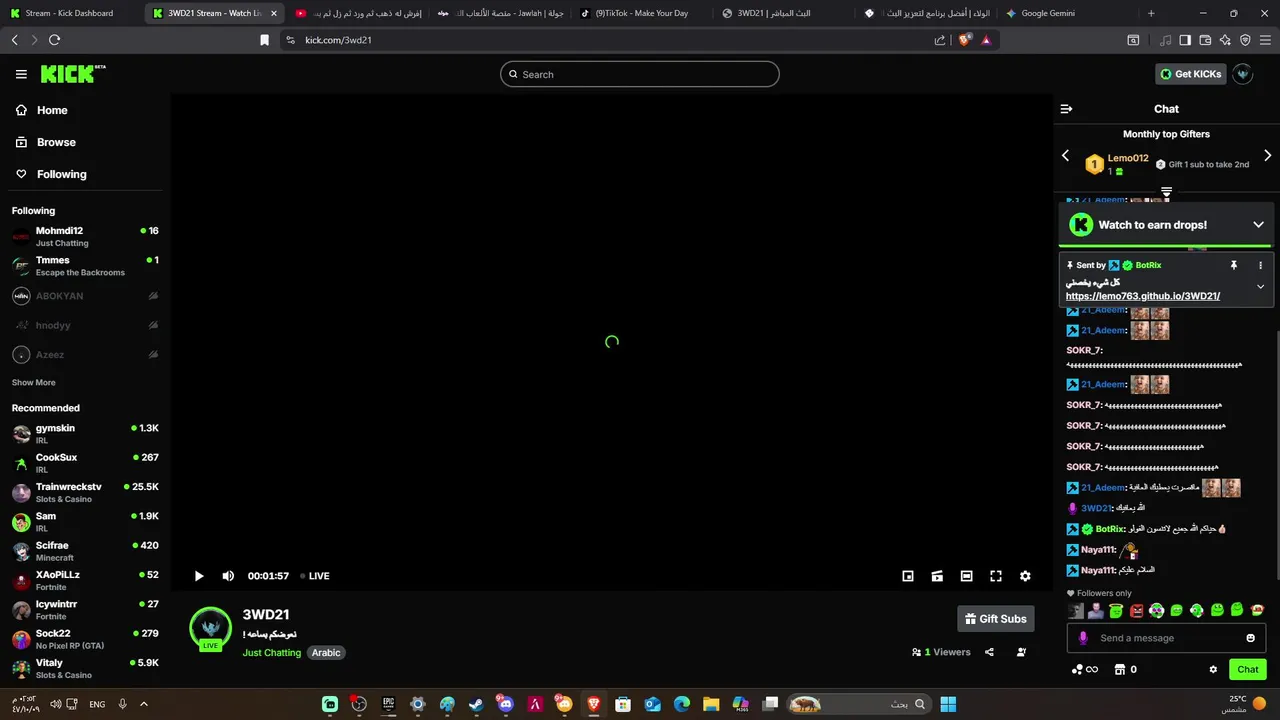This screenshot has width=1280, height=720.
Task: Open the Kick shop icon with 0
Action: [1125, 670]
